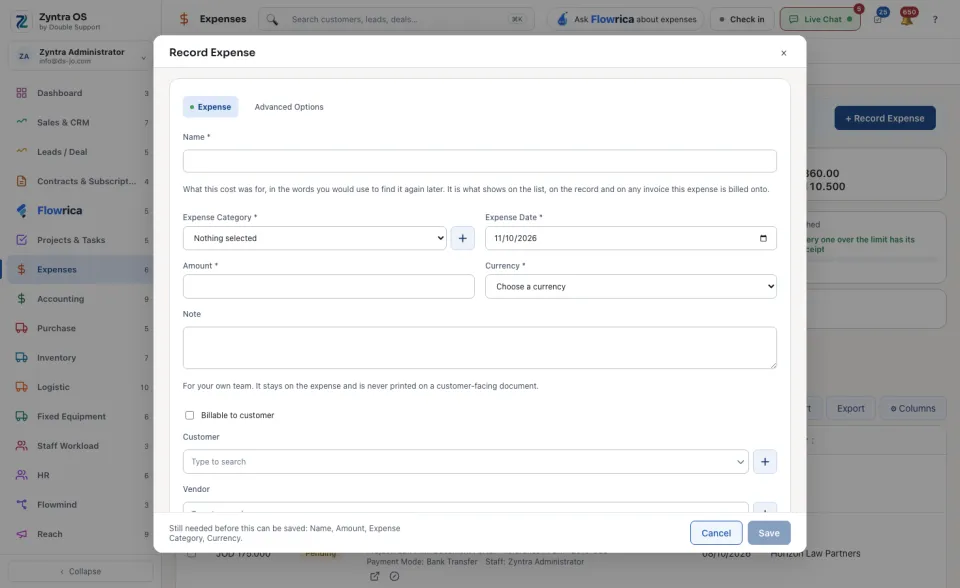Click the Zyntra OS logo
The width and height of the screenshot is (960, 588).
[21, 21]
